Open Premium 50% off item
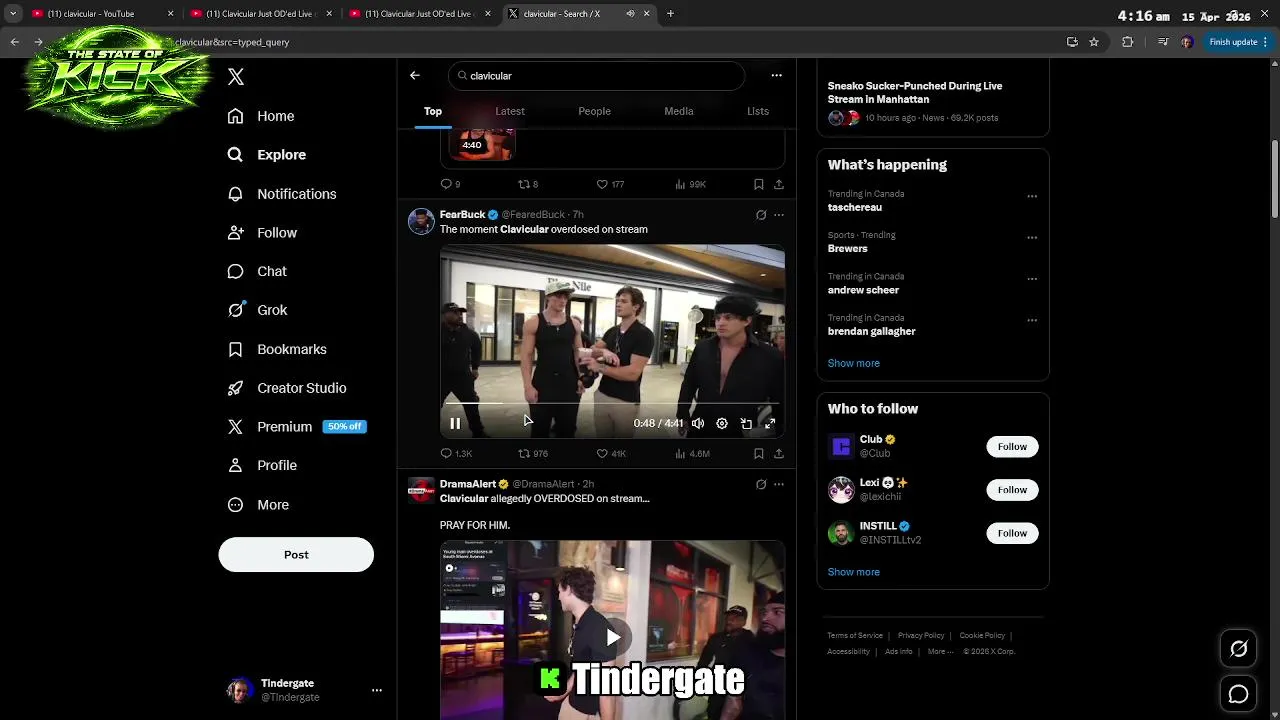The image size is (1280, 720). [x=297, y=427]
